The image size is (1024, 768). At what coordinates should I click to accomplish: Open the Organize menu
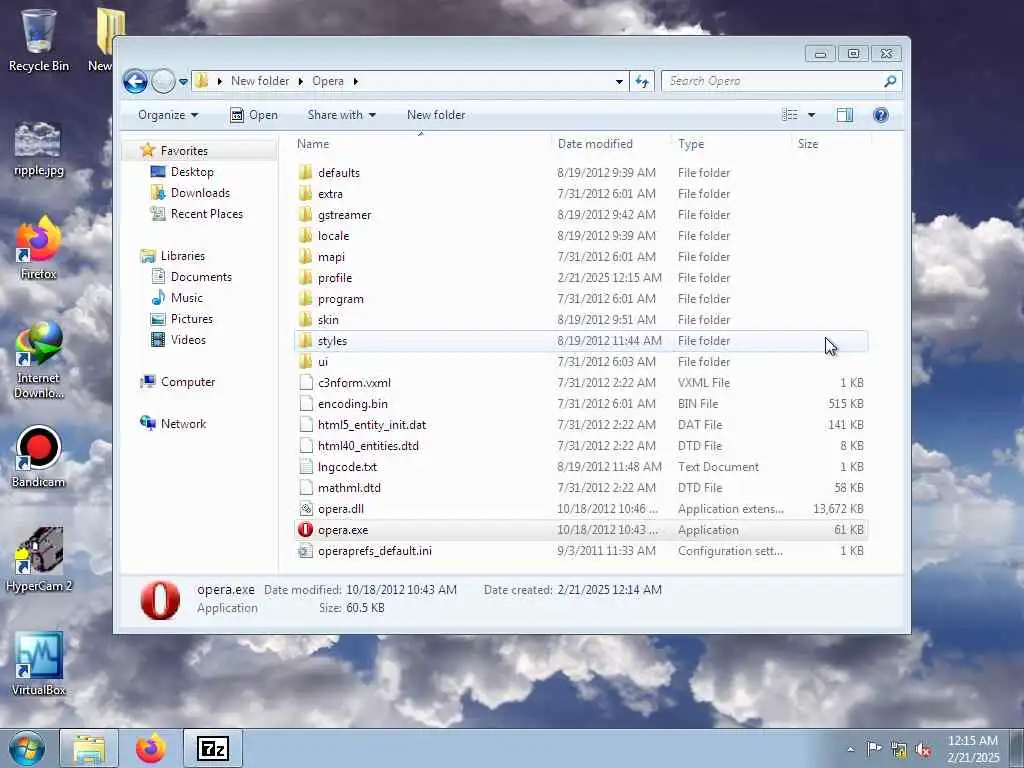[x=168, y=115]
